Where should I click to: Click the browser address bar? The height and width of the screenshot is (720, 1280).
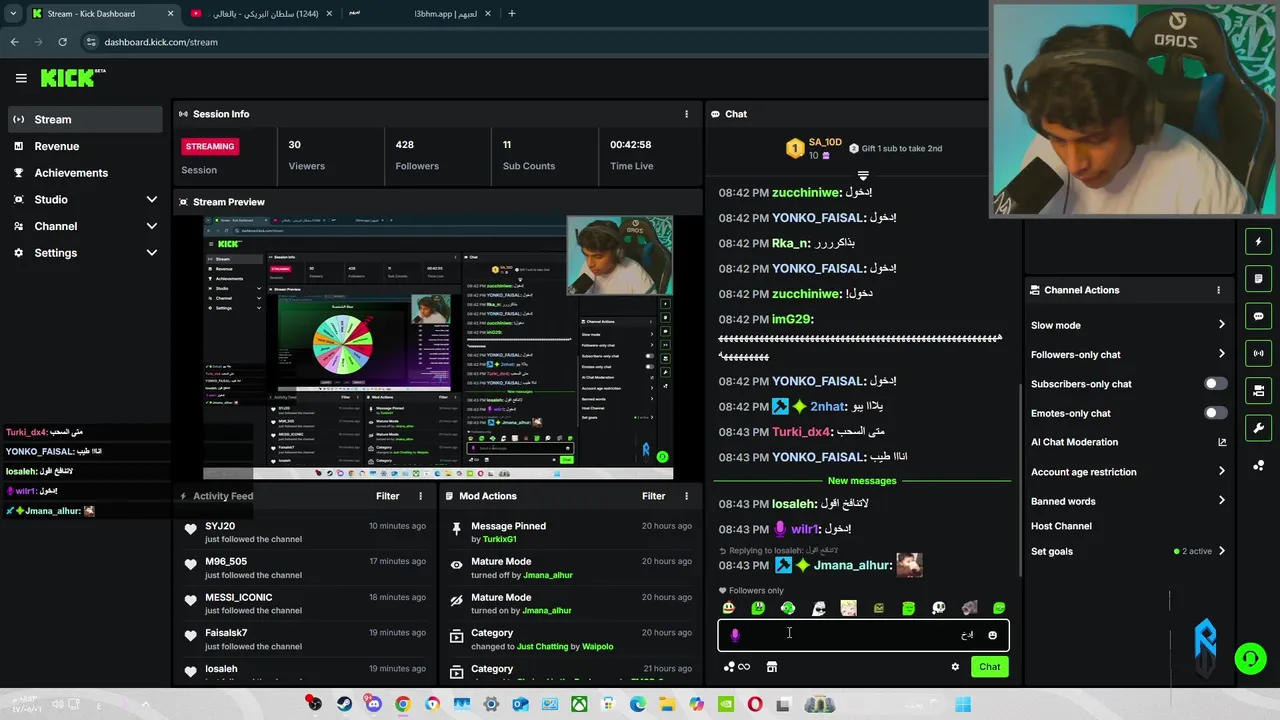pyautogui.click(x=530, y=42)
